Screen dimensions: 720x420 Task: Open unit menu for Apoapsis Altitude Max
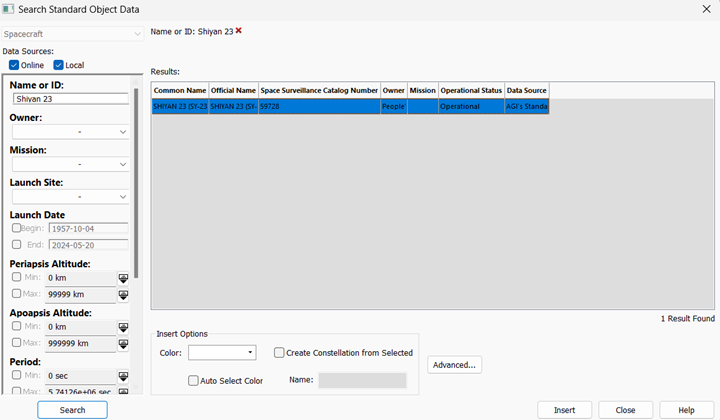(123, 344)
